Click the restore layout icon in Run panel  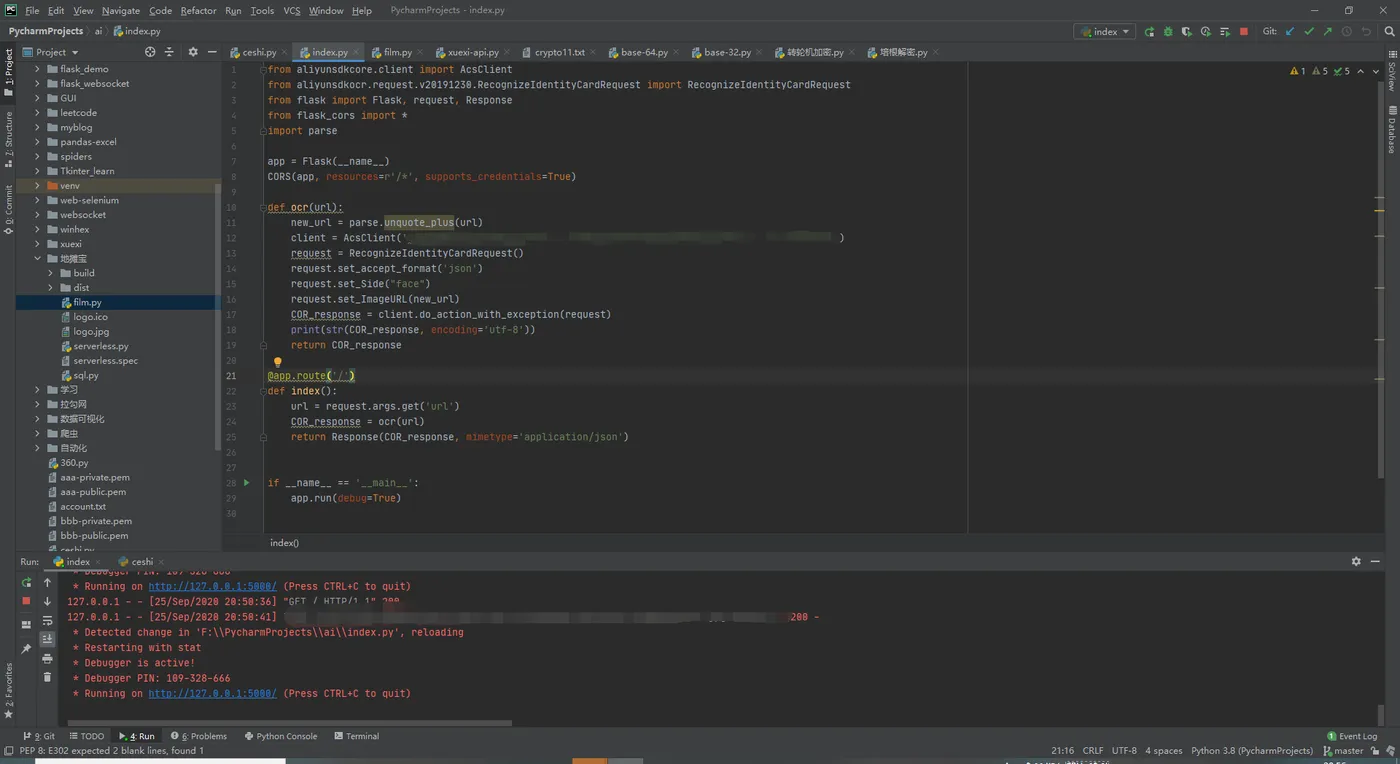tap(27, 625)
